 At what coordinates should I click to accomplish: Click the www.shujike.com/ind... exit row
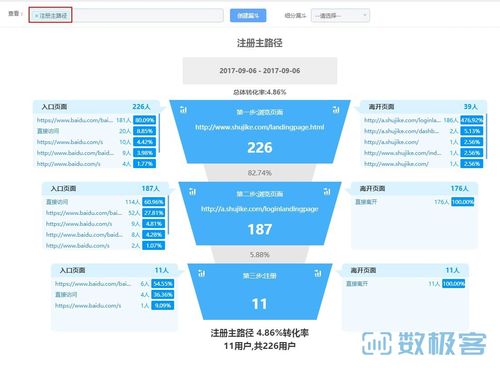(x=423, y=153)
